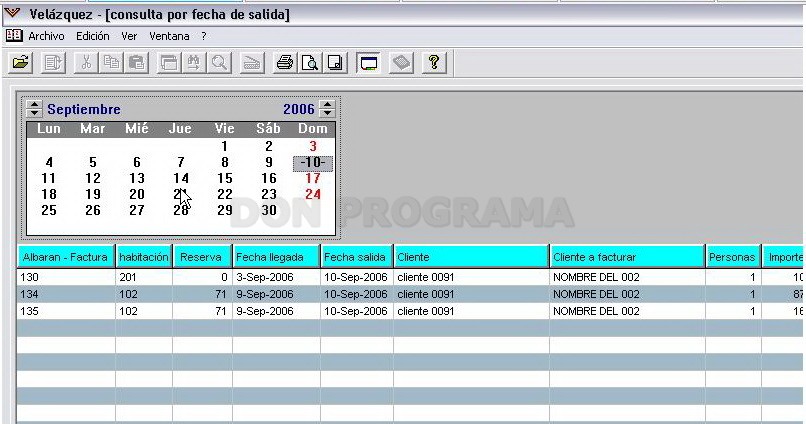Click the copy documents toolbar icon

[111, 63]
